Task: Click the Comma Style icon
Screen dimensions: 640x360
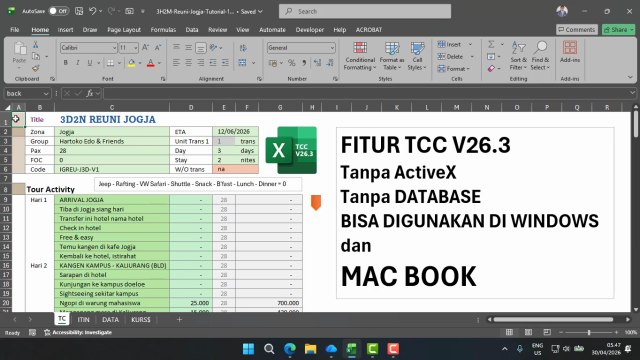Action: (x=304, y=63)
